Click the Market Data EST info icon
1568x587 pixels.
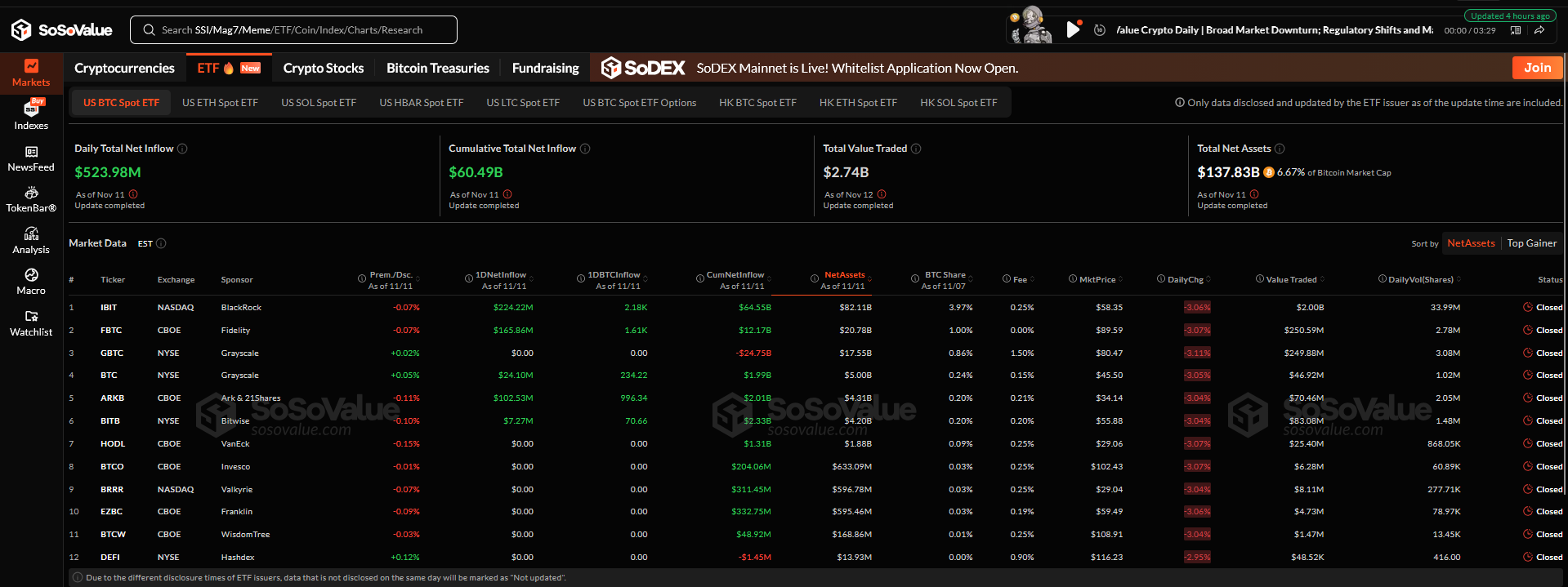click(x=161, y=243)
